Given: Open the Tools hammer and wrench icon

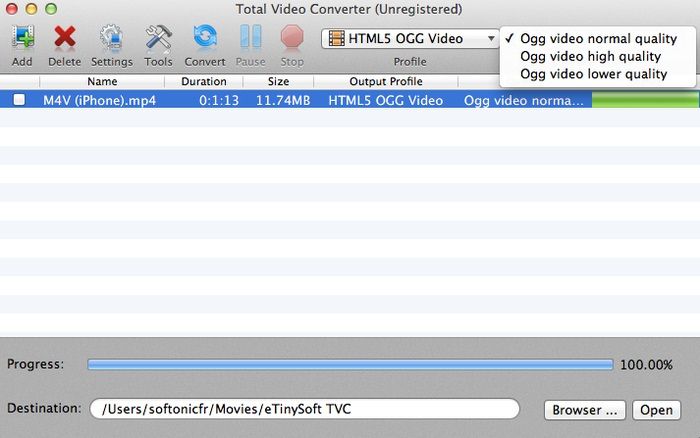Looking at the screenshot, I should [x=158, y=37].
